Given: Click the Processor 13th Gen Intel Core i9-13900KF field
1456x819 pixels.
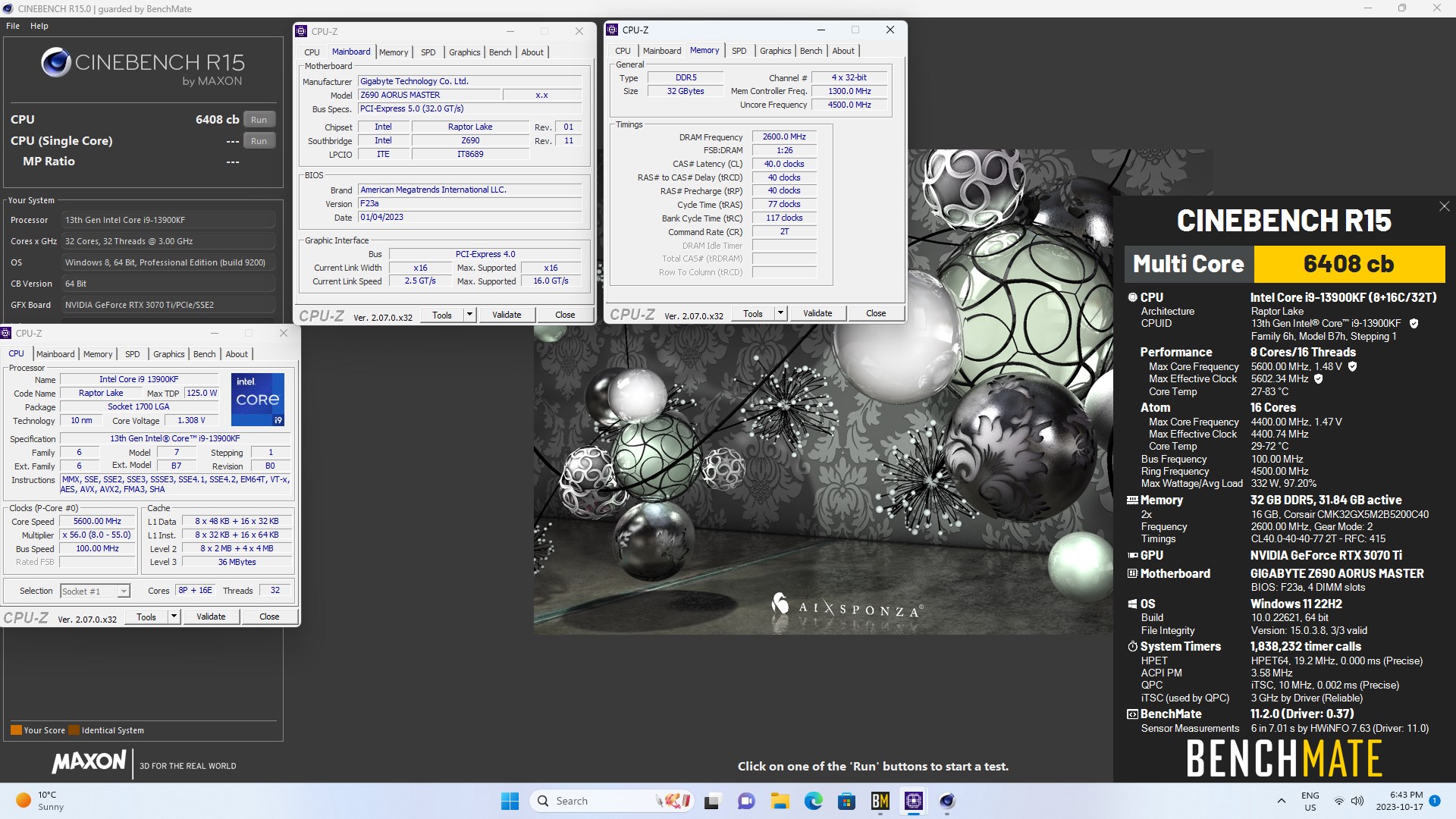Looking at the screenshot, I should click(168, 220).
